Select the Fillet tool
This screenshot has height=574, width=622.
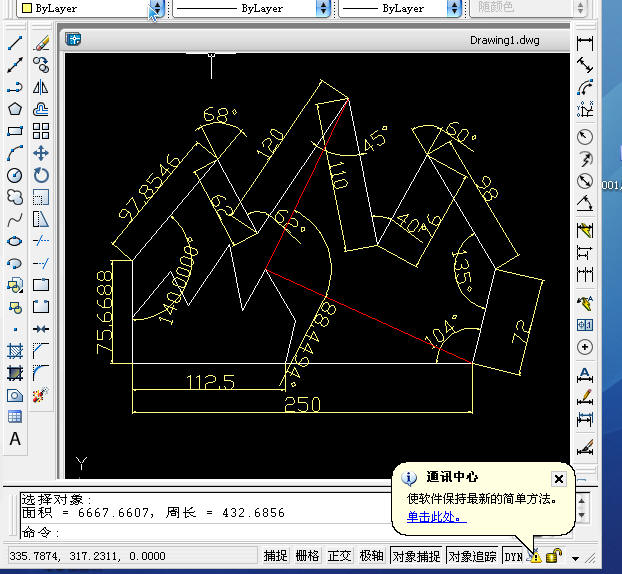[41, 373]
